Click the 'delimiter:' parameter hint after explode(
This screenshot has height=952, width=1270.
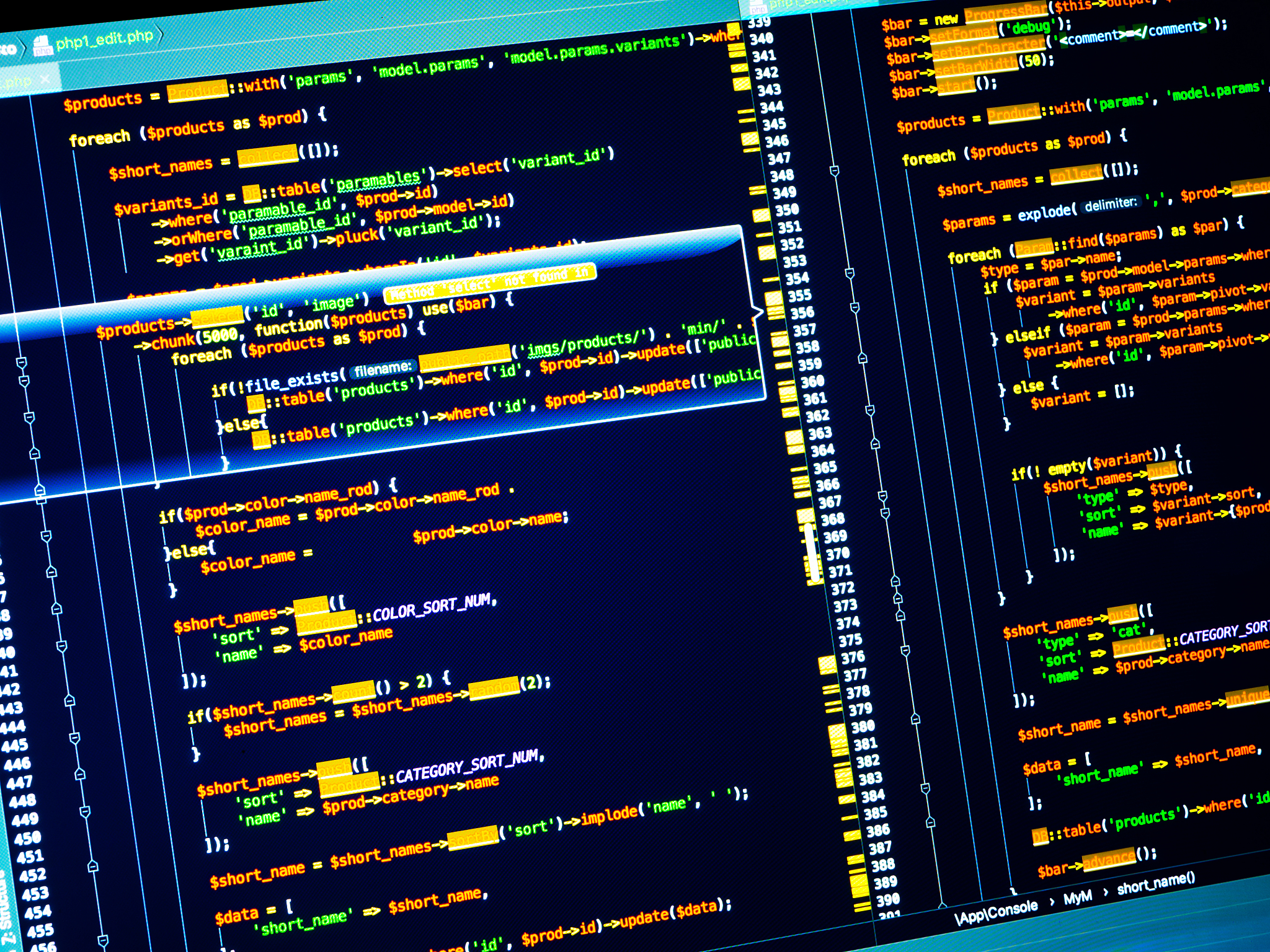[x=1111, y=204]
